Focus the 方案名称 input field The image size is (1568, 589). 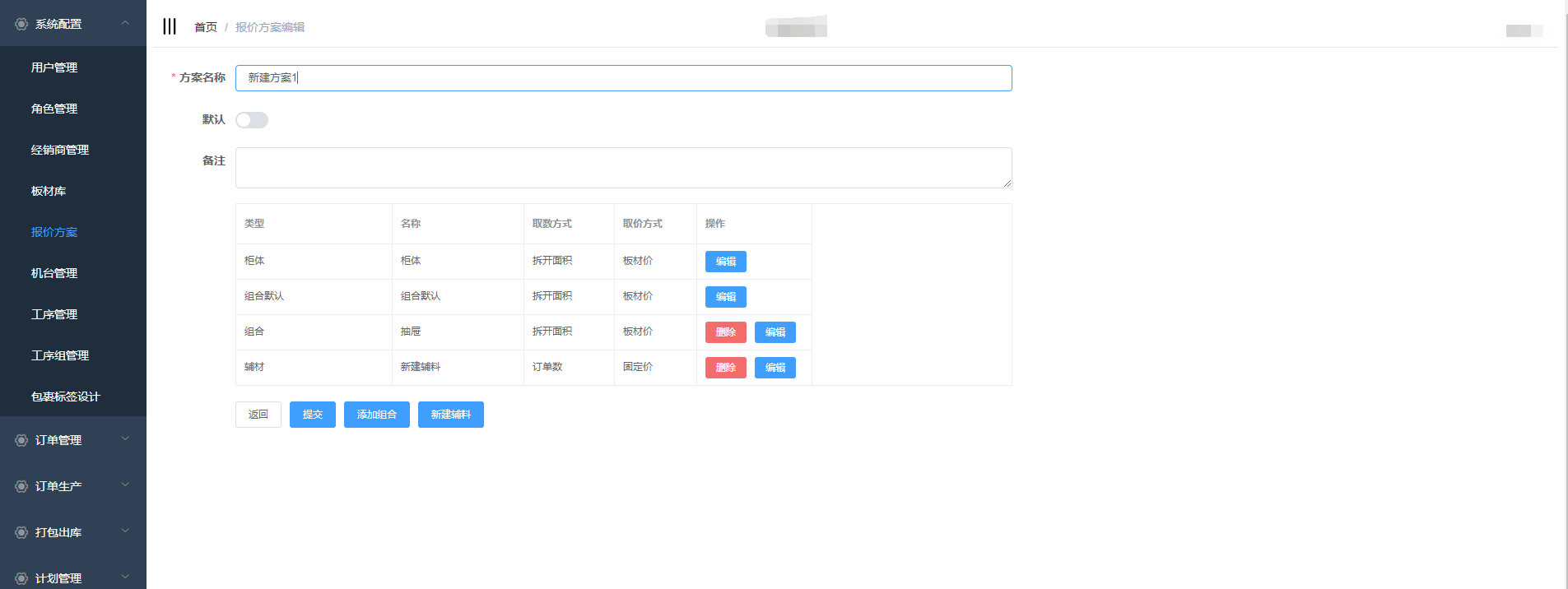pos(623,78)
